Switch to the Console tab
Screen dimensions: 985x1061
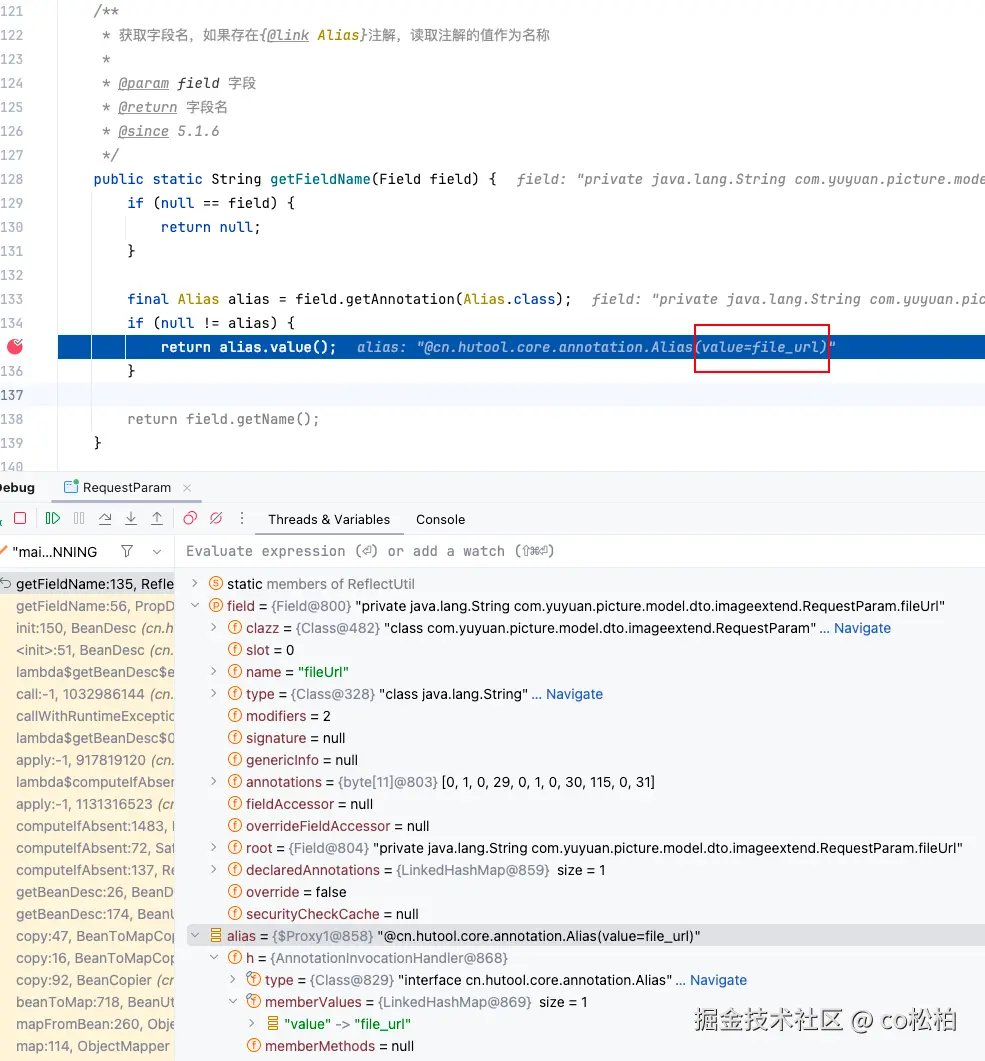(x=440, y=519)
